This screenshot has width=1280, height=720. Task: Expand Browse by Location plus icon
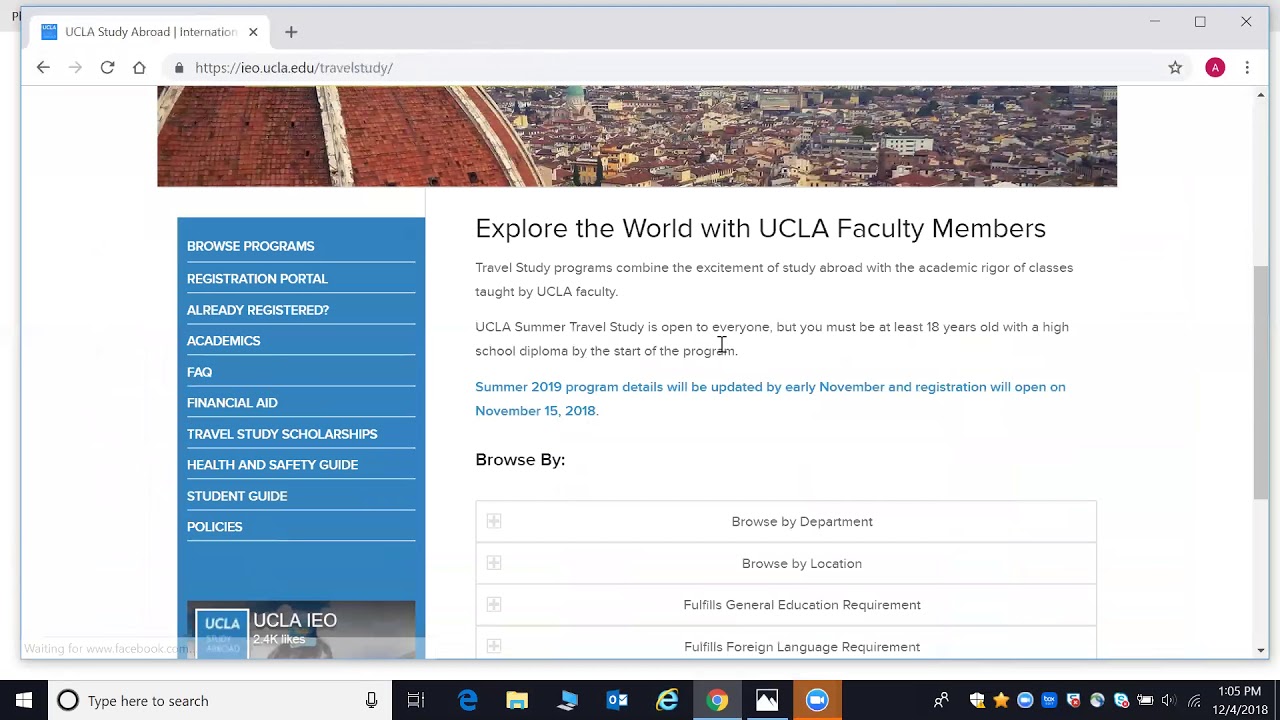494,563
